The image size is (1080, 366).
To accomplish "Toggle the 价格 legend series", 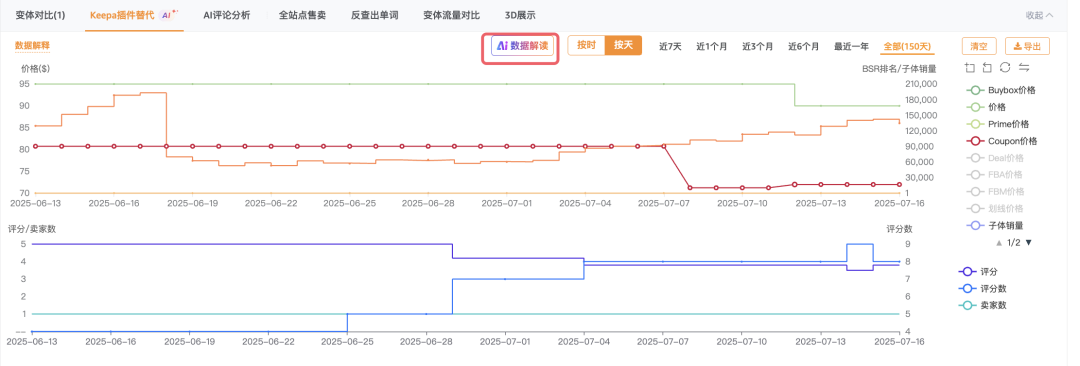I will click(x=986, y=107).
